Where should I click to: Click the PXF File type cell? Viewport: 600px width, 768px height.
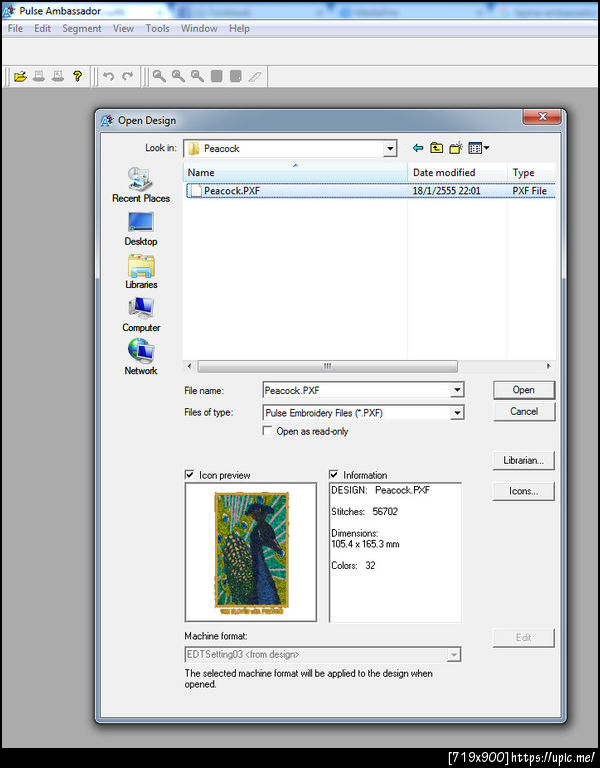tap(529, 191)
